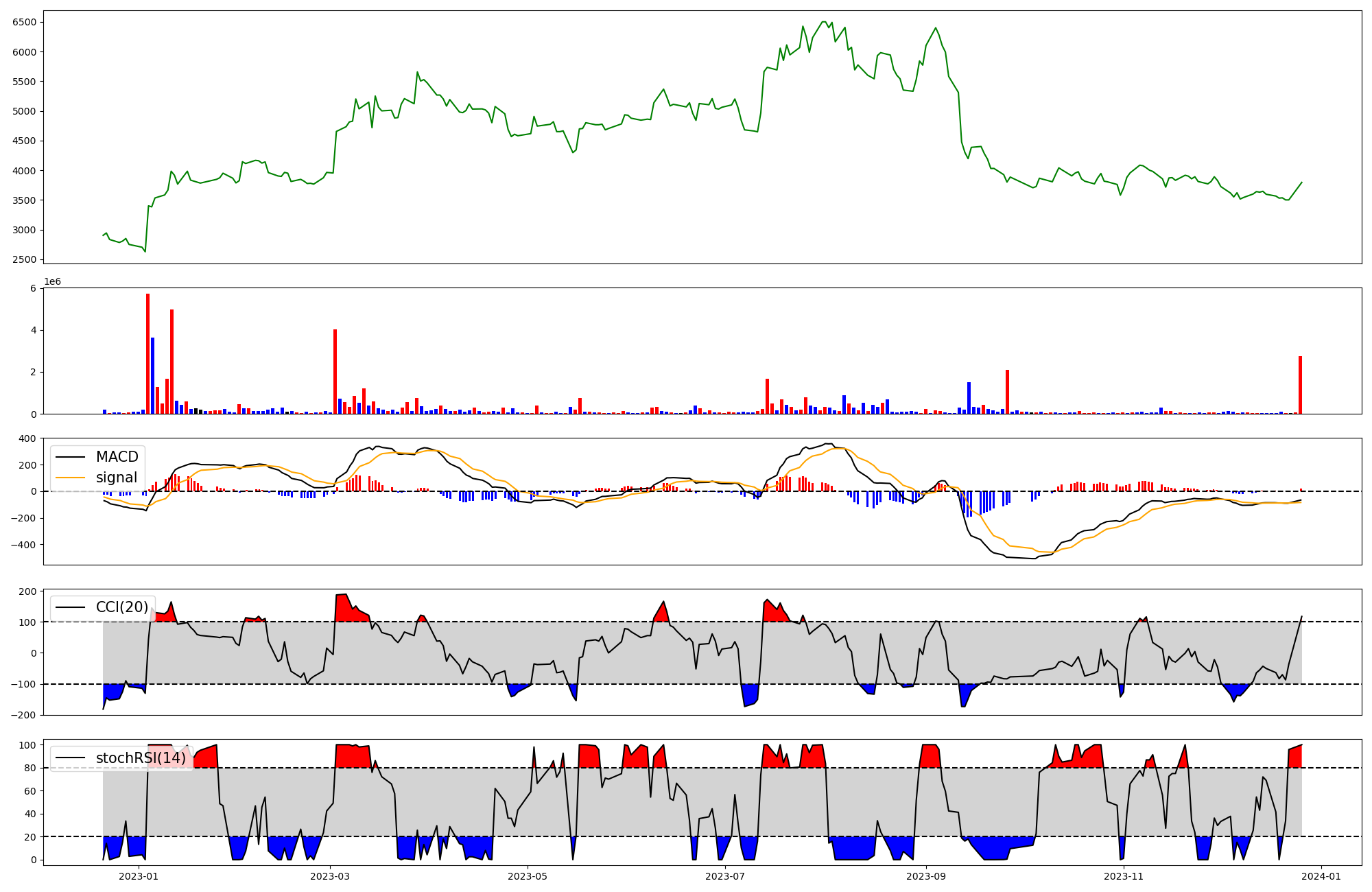Select the 2023-09 date tick label
The height and width of the screenshot is (892, 1372).
(926, 876)
